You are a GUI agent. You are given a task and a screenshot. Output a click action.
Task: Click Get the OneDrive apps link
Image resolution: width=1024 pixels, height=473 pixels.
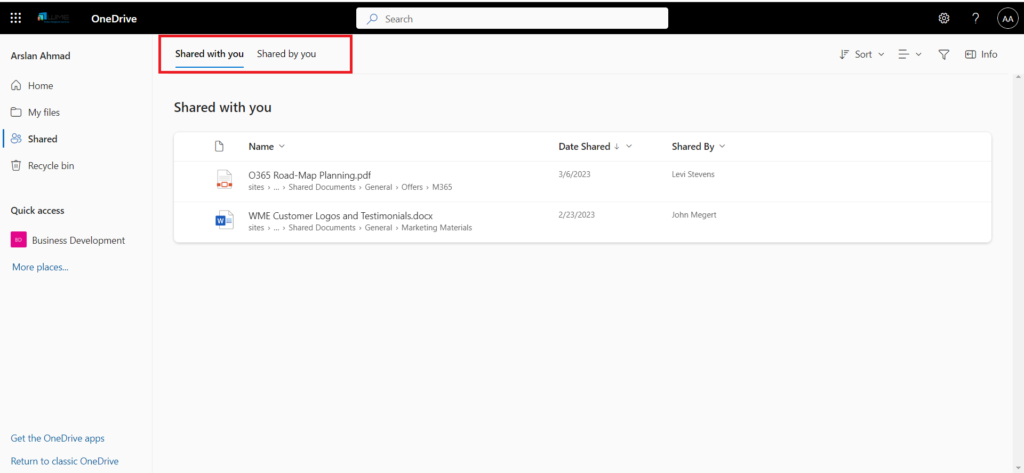pos(57,438)
